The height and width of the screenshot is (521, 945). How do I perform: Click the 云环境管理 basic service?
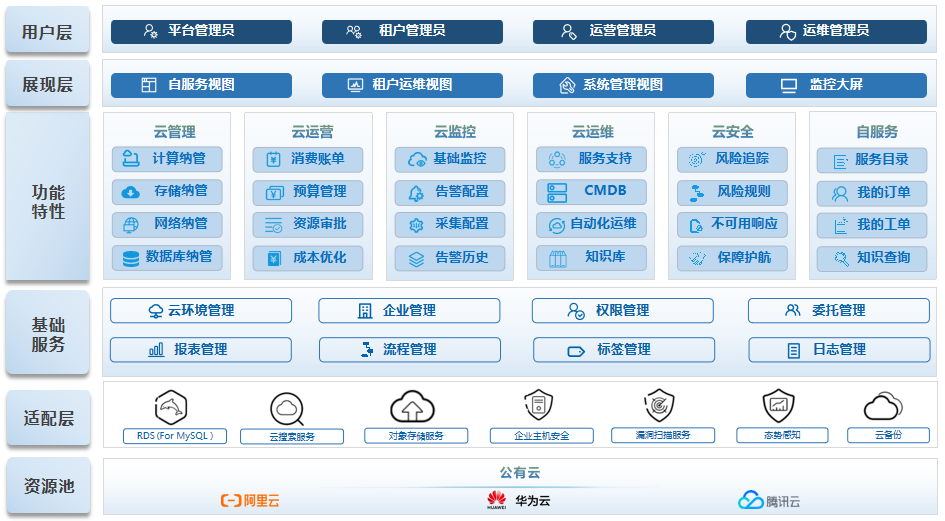201,310
